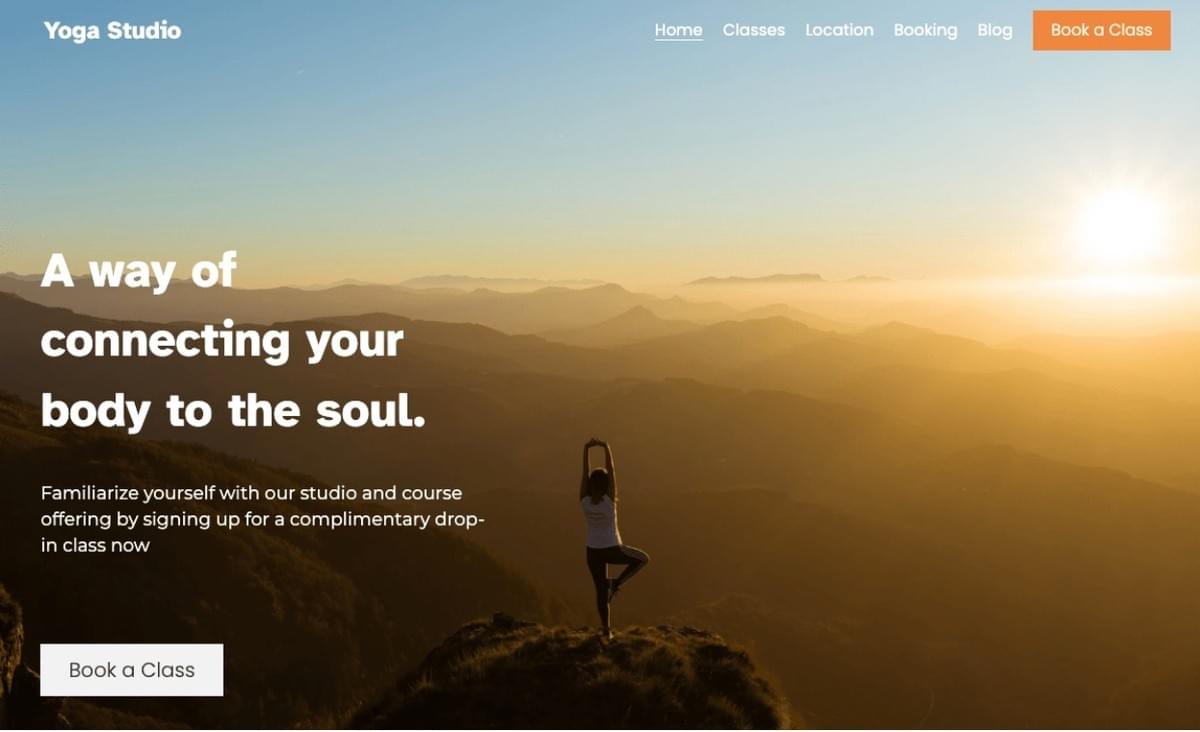This screenshot has width=1200, height=732.
Task: Click the 'complimentary drop-' paragraph text
Action: pos(387,520)
